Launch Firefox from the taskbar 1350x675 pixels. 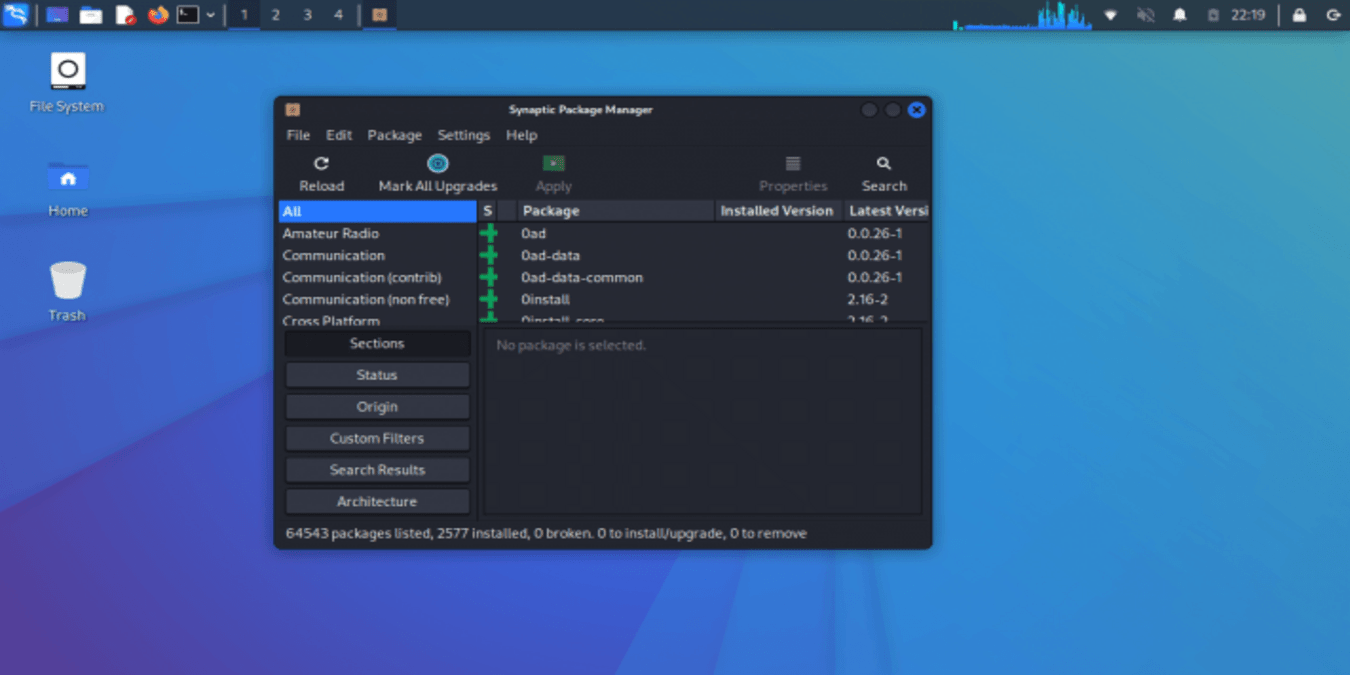pyautogui.click(x=157, y=14)
